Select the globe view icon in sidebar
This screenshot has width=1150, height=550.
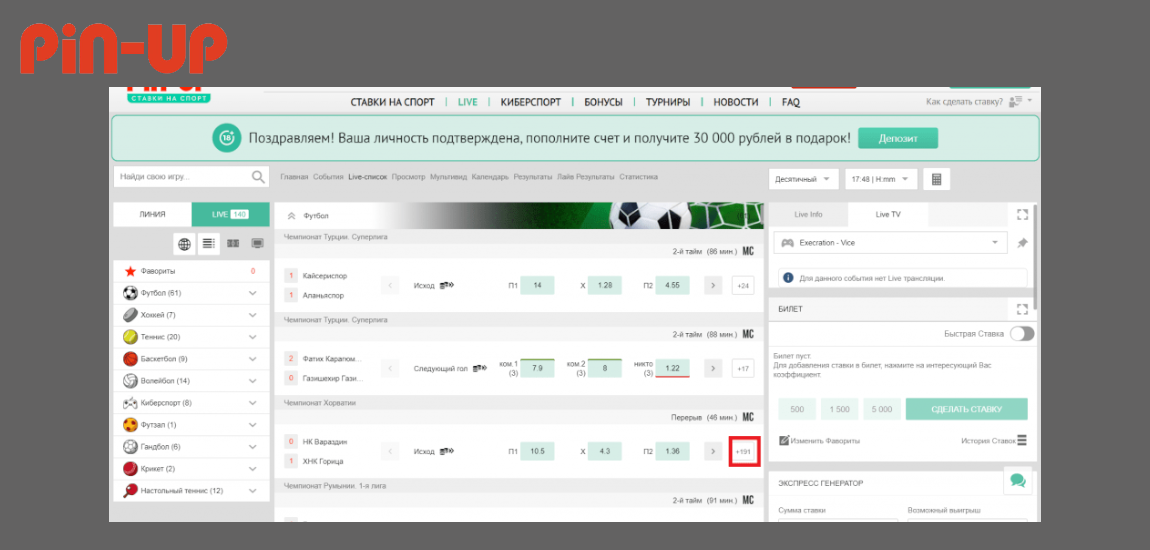tap(184, 243)
